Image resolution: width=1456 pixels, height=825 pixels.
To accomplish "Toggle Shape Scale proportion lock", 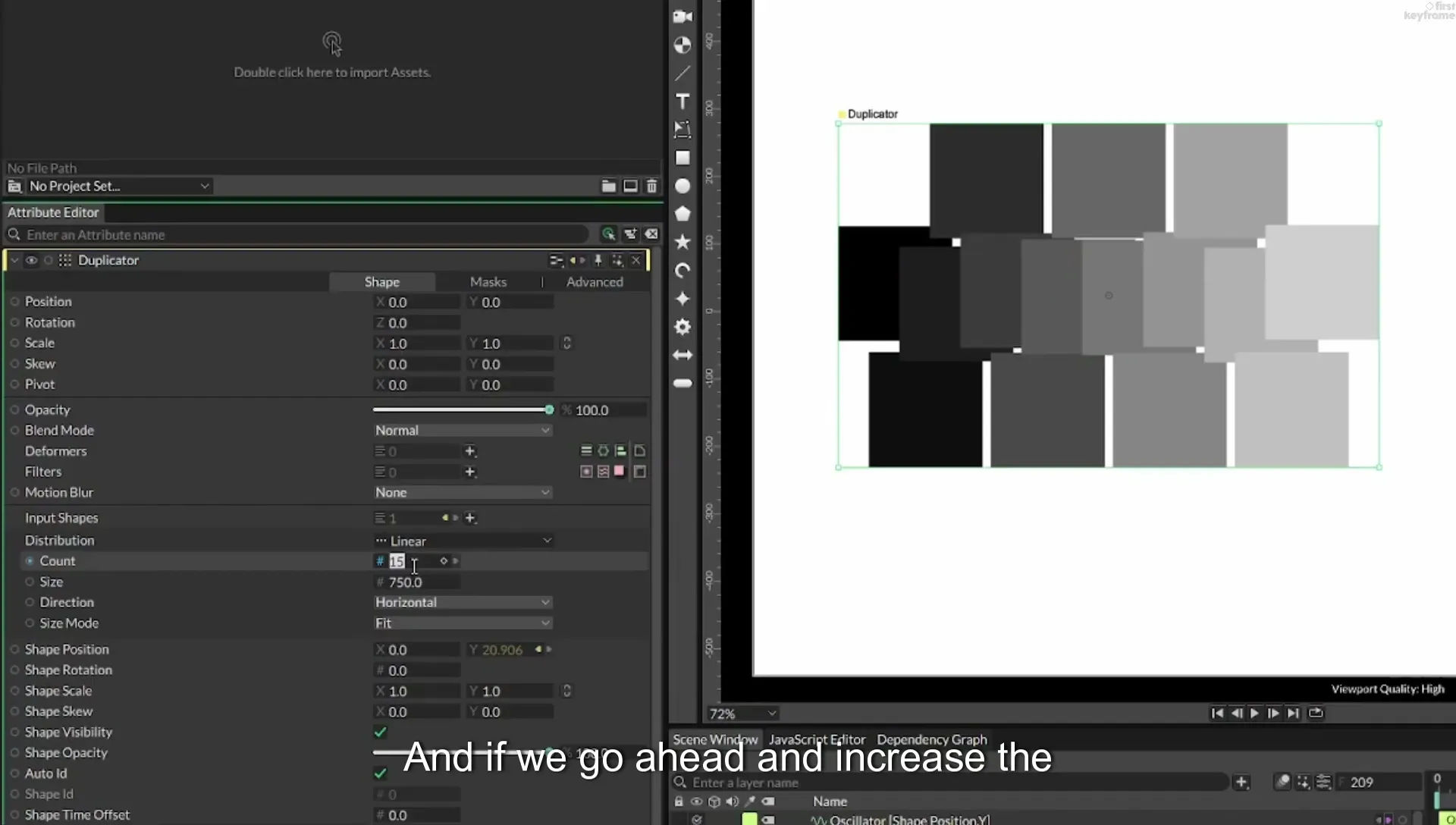I will point(566,691).
